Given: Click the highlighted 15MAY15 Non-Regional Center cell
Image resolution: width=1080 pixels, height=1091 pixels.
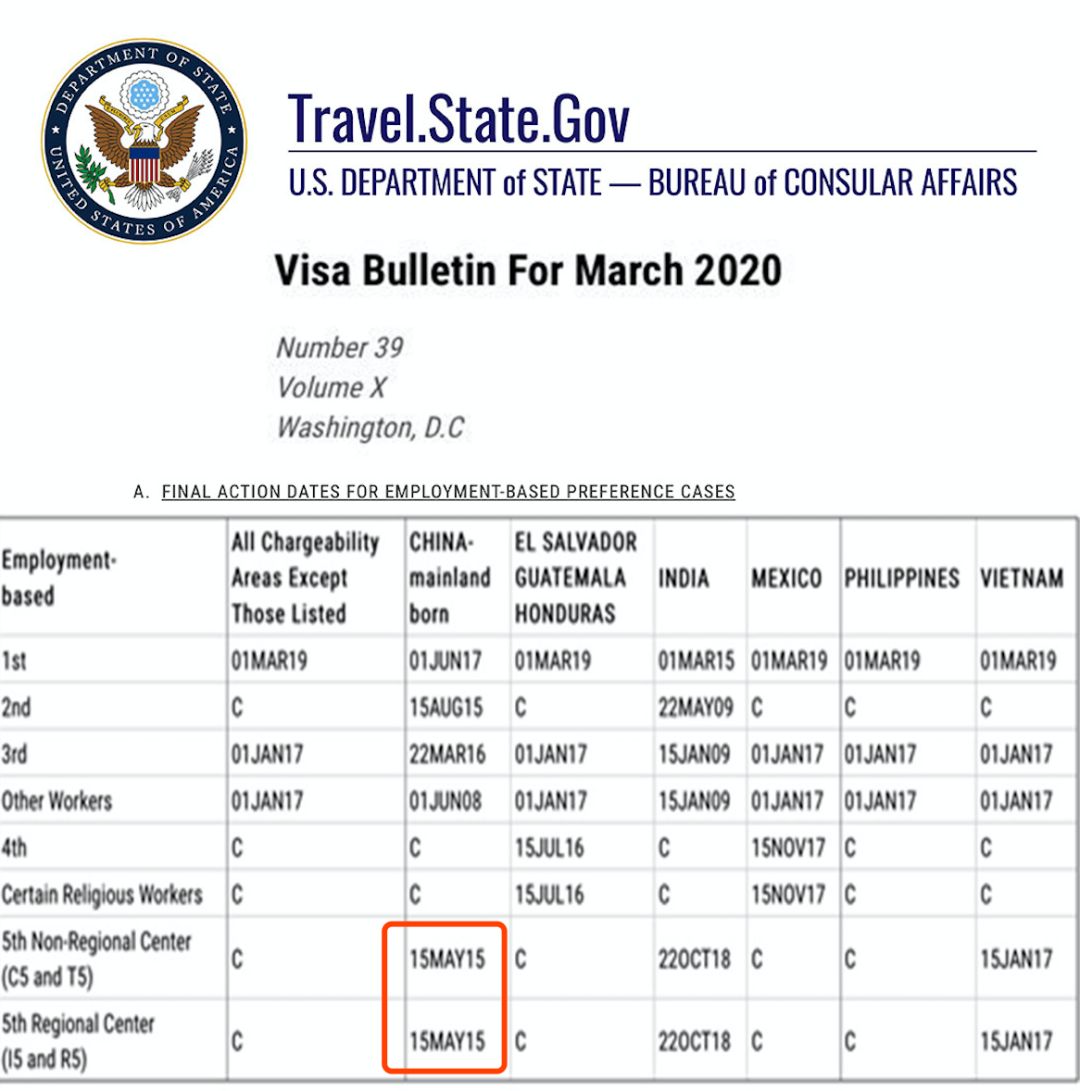Looking at the screenshot, I should [x=446, y=959].
